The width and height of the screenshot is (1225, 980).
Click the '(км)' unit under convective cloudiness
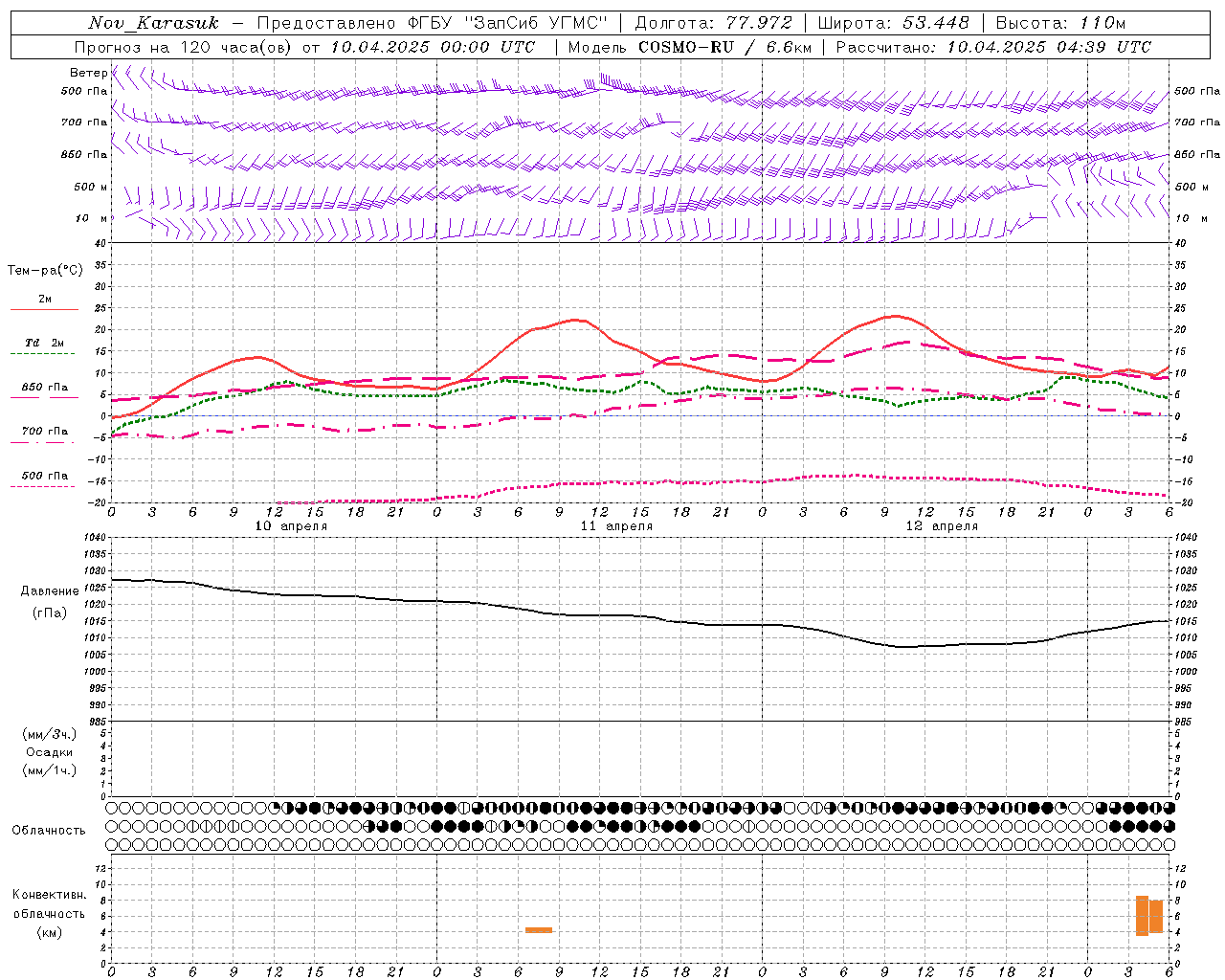click(x=50, y=932)
